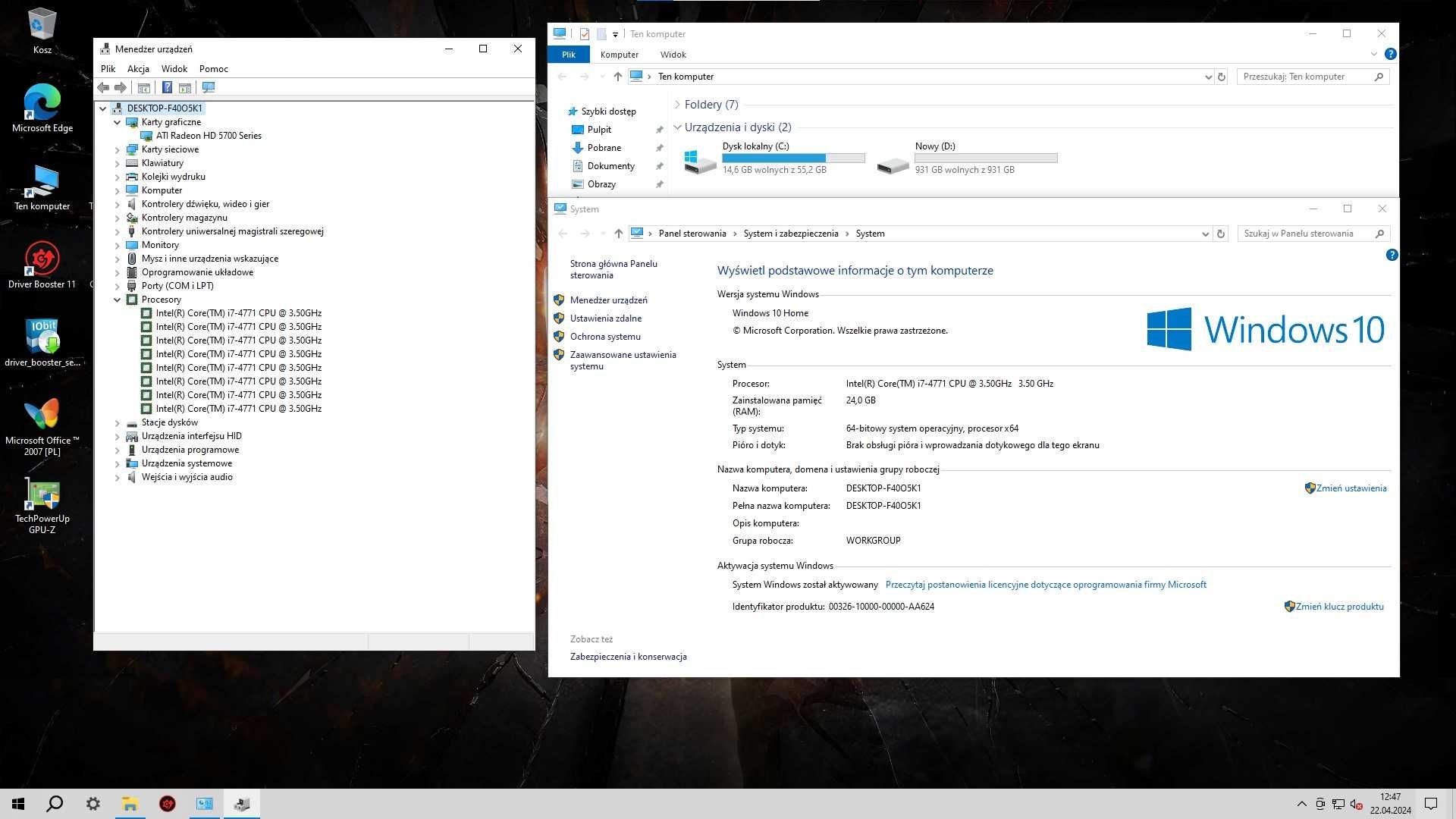The image size is (1456, 819).
Task: Expand the ribbon in Ten komputer window
Action: click(1373, 54)
